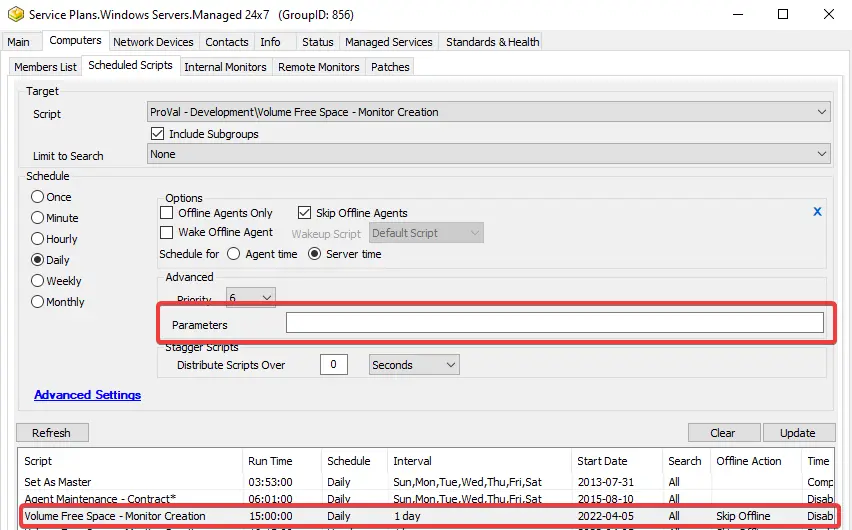Choose Agent time for scheduling
Viewport: 852px width, 530px height.
click(x=234, y=254)
